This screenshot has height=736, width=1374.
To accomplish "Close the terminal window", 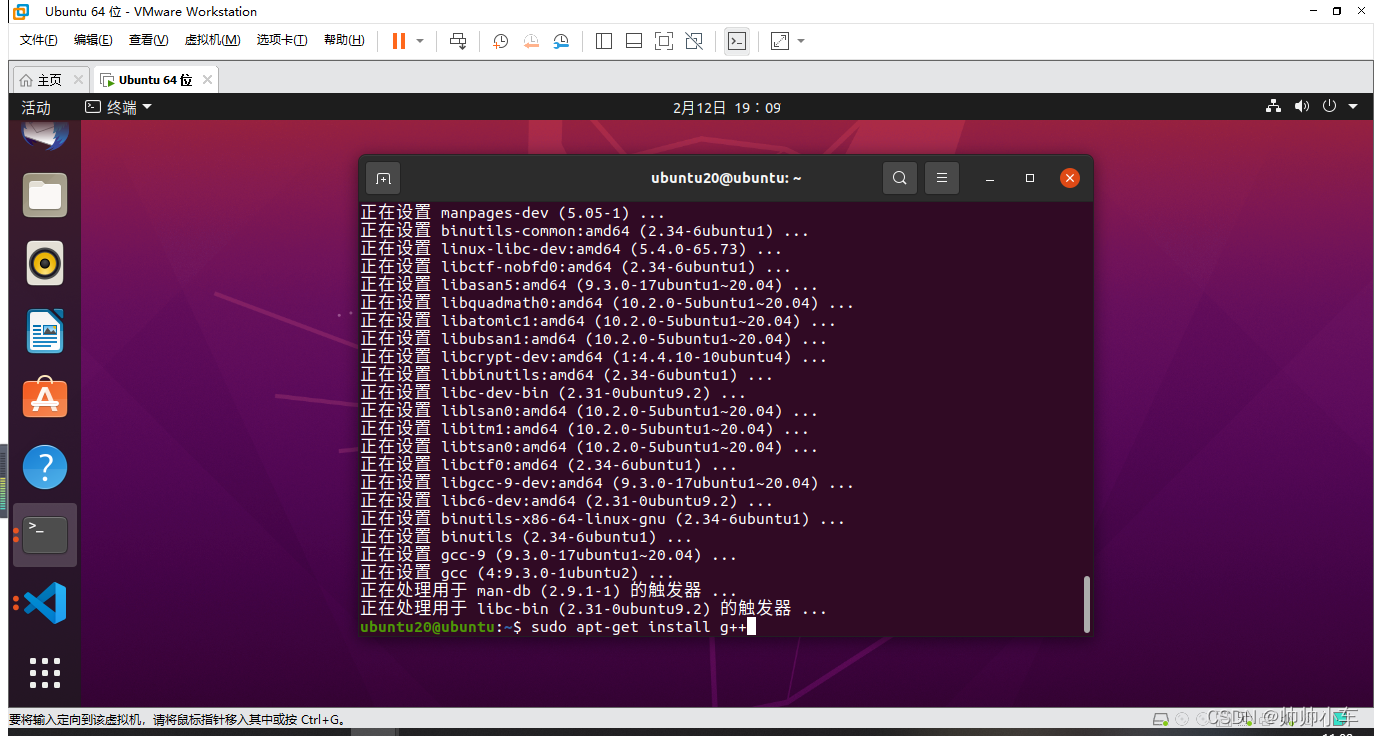I will point(1070,178).
